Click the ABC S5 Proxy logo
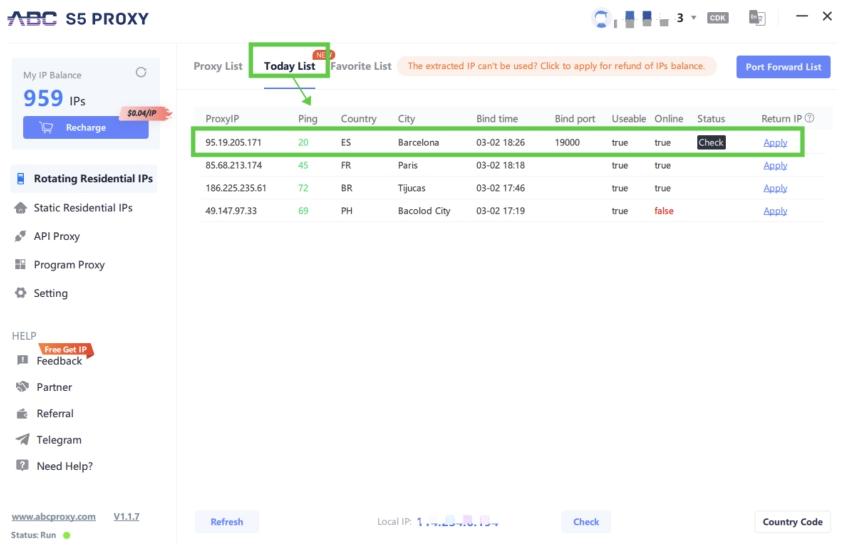 78,19
